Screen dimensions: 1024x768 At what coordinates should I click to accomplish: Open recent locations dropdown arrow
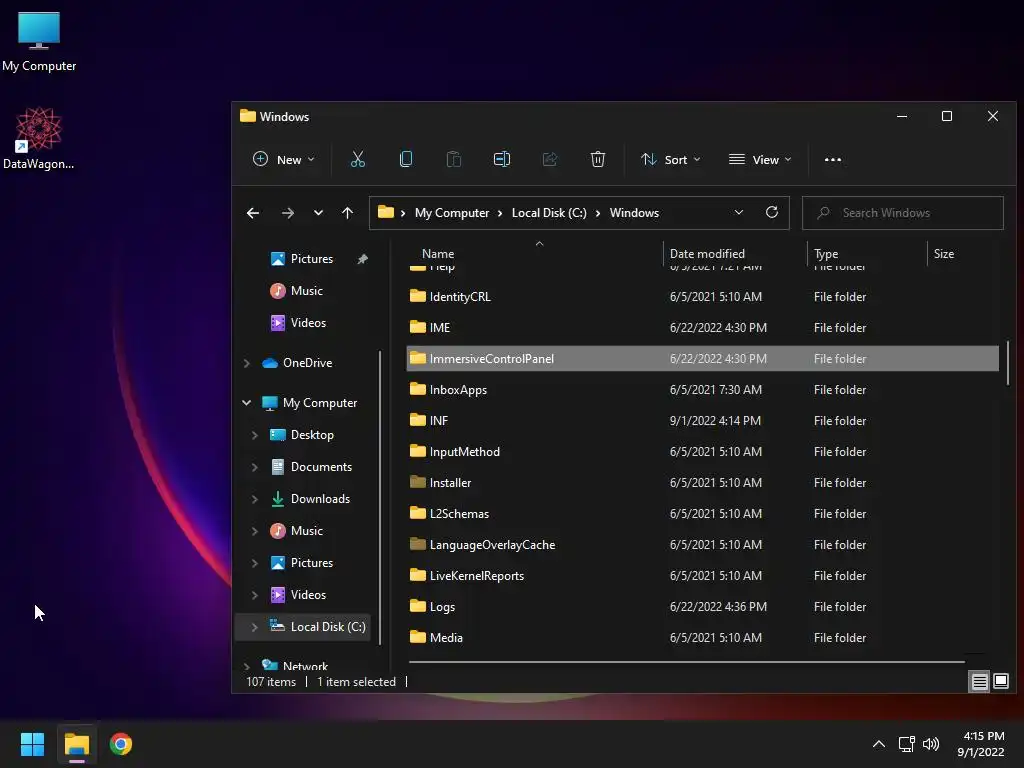pos(318,213)
